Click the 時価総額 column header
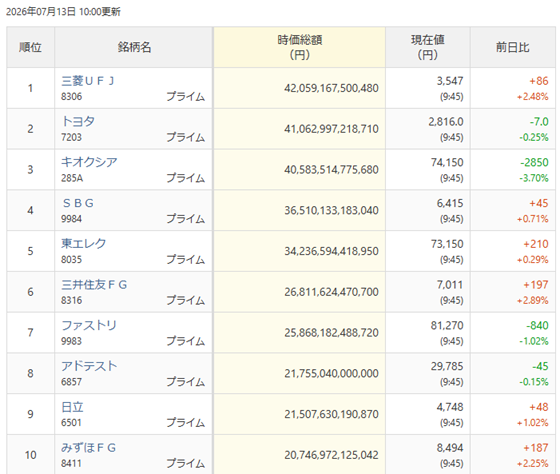This screenshot has width=560, height=474. pos(300,47)
